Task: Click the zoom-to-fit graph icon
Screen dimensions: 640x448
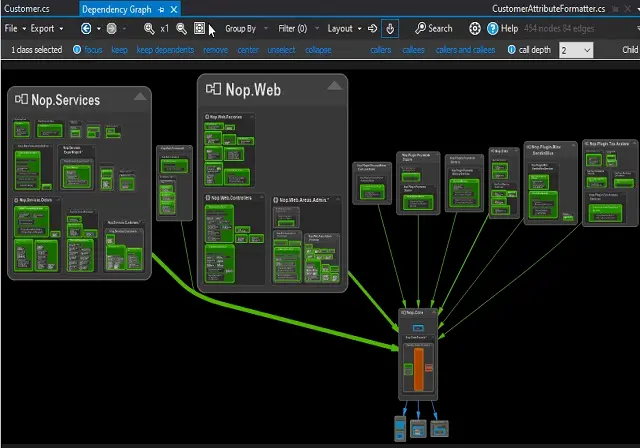Action: point(199,28)
